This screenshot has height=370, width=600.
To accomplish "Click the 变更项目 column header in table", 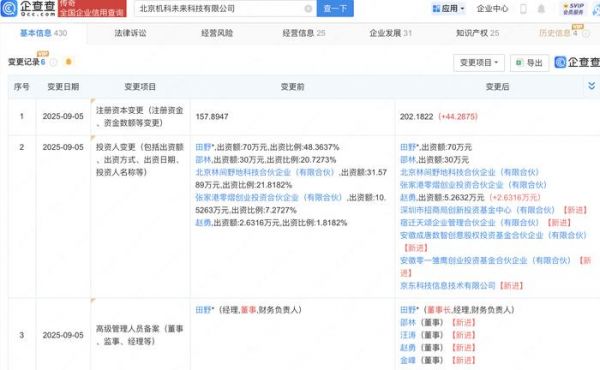I will (x=140, y=87).
